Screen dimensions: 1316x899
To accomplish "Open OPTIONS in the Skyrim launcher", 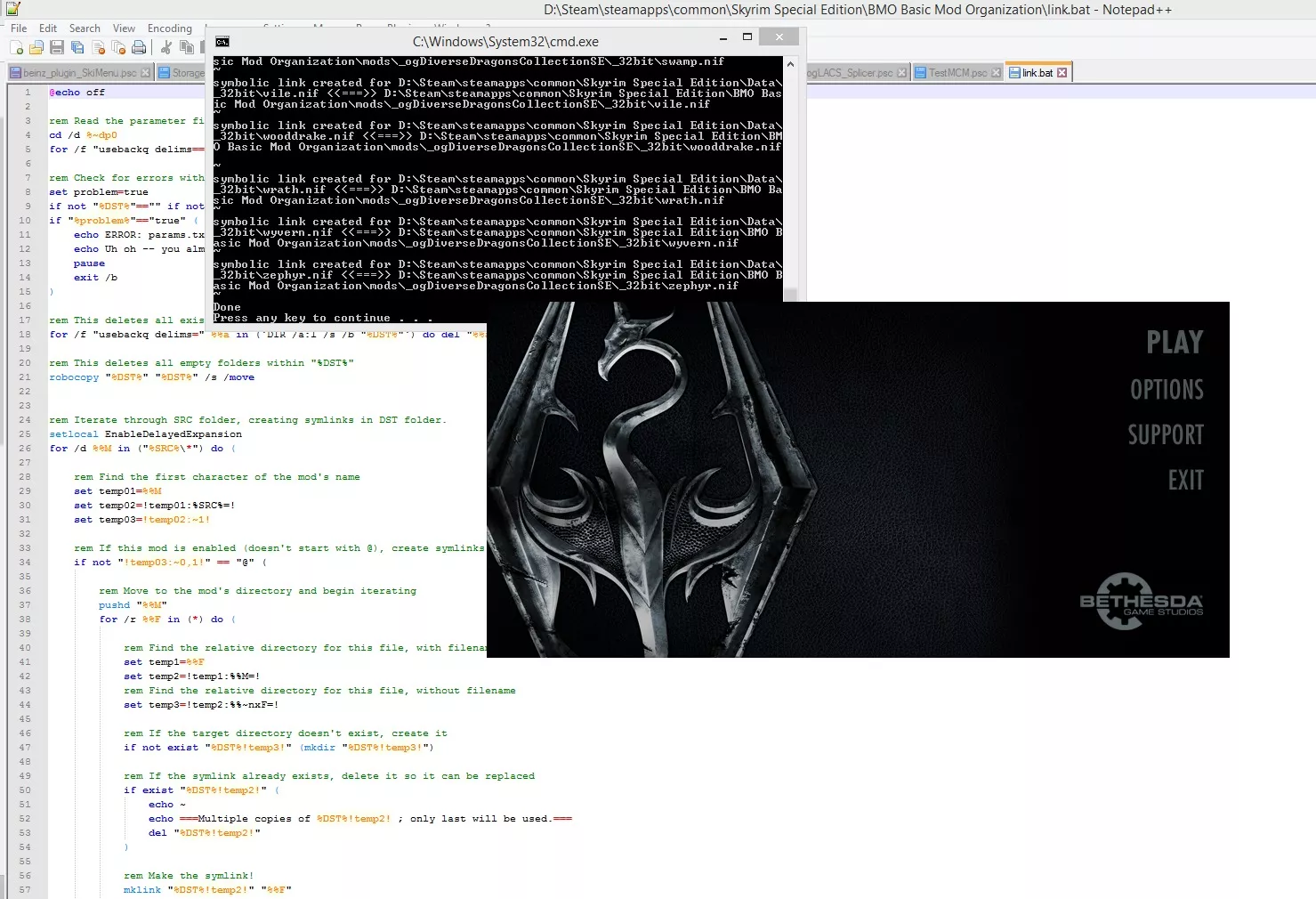I will (1167, 390).
